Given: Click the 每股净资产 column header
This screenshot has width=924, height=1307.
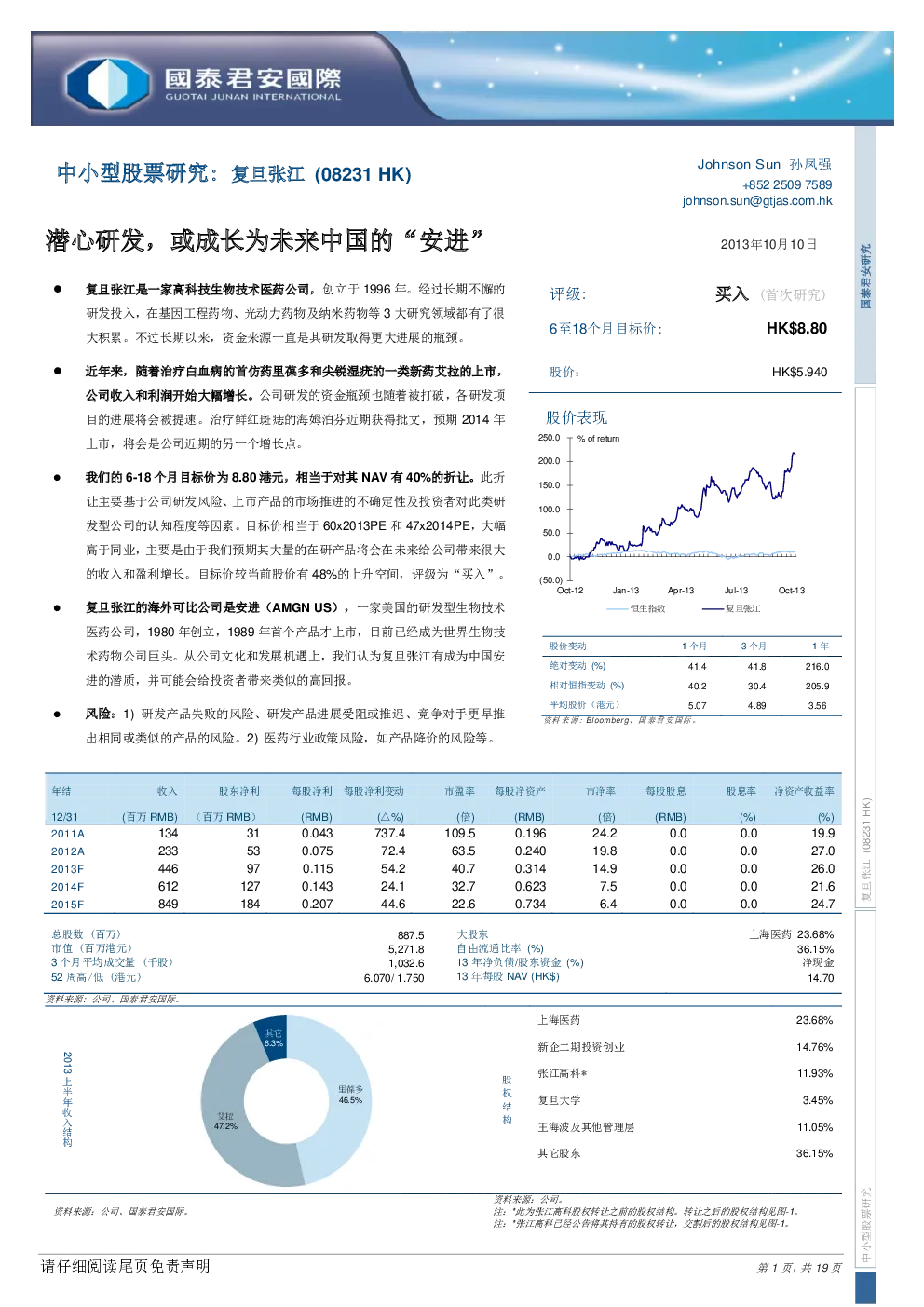Looking at the screenshot, I should pos(520,791).
